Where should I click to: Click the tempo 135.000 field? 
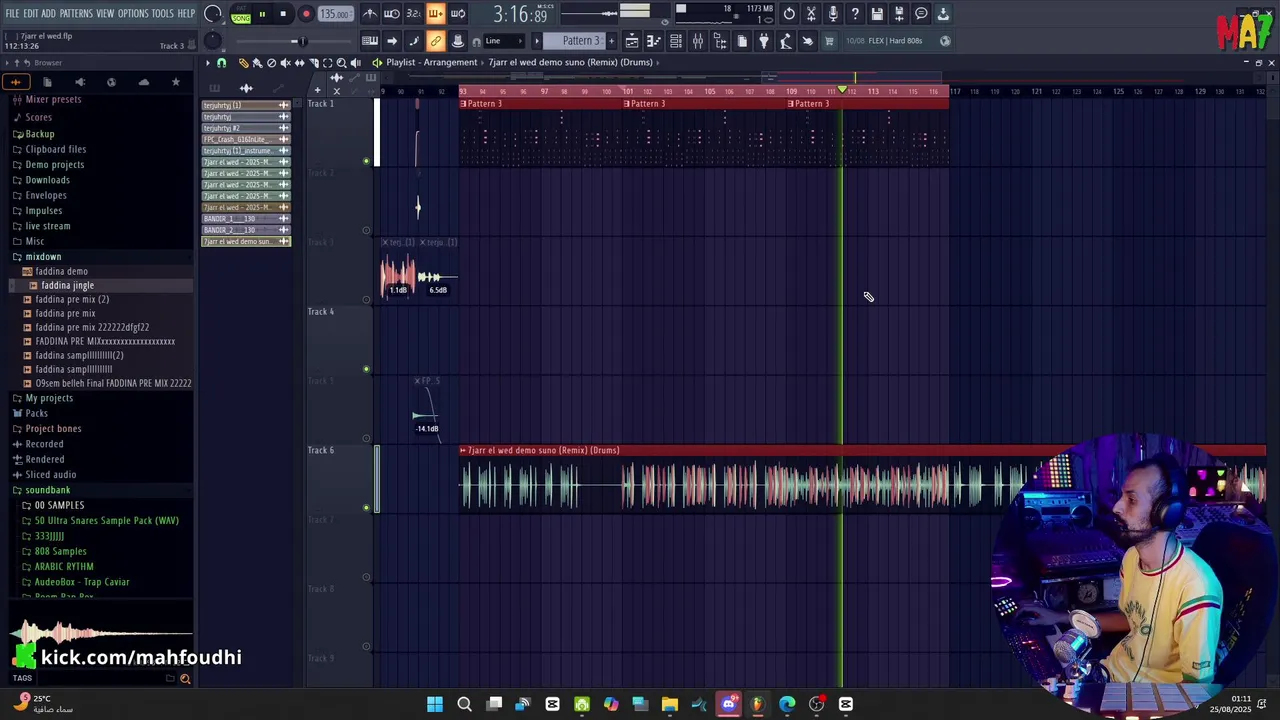click(x=335, y=14)
